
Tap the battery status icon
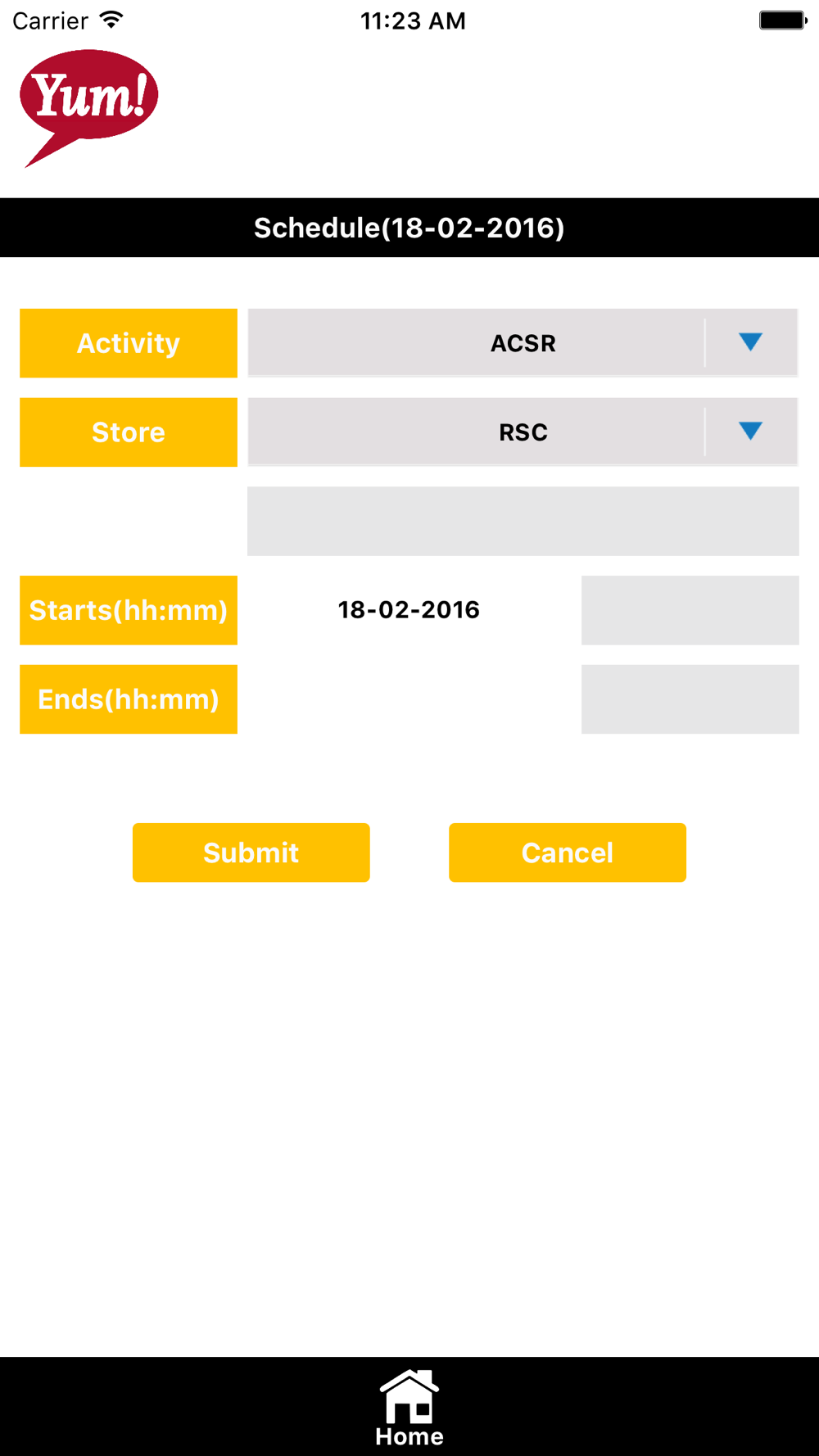pyautogui.click(x=783, y=20)
